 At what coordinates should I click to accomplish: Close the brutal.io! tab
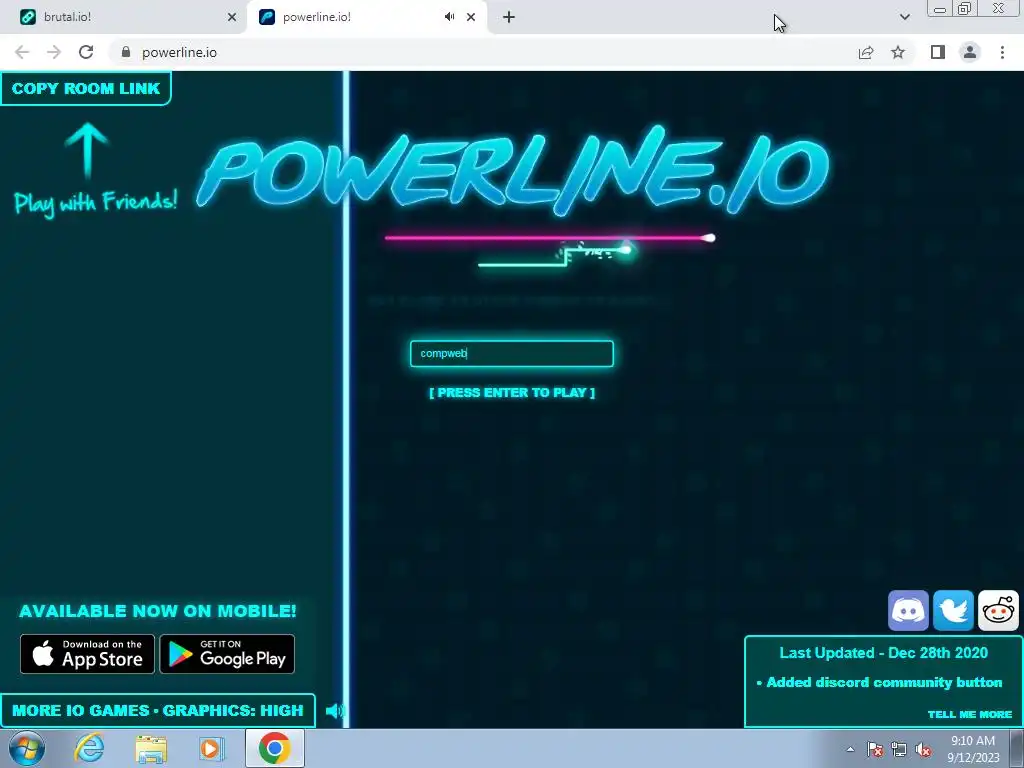tap(232, 17)
